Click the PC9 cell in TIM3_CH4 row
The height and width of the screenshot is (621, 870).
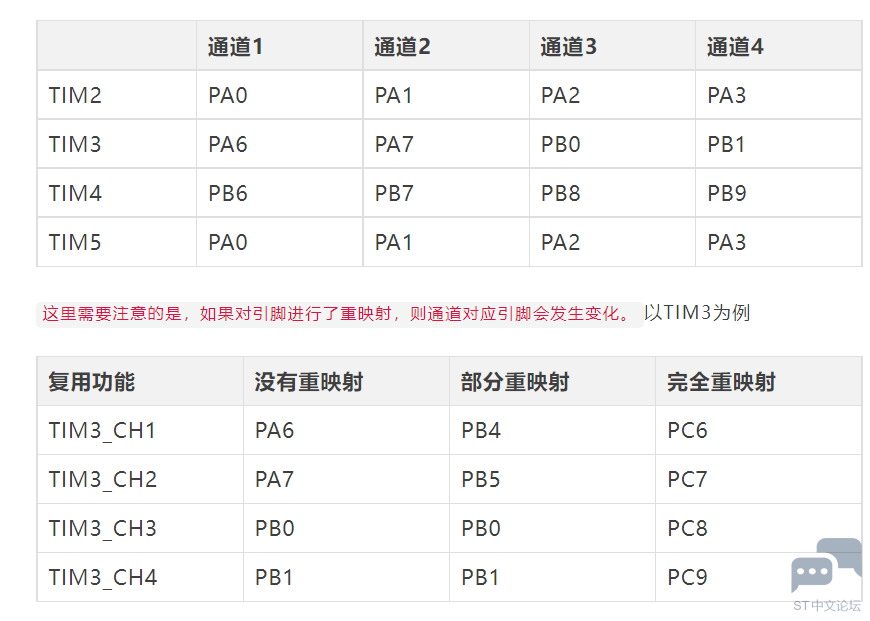click(687, 578)
